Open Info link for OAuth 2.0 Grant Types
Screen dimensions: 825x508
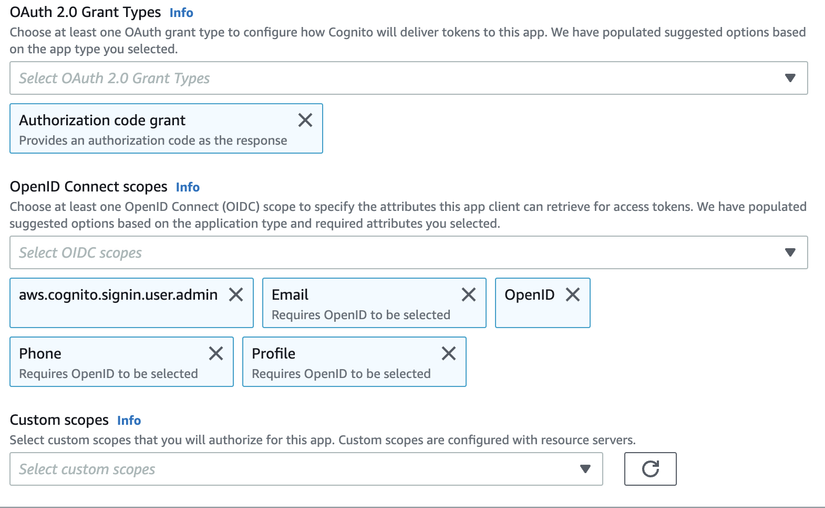[181, 13]
